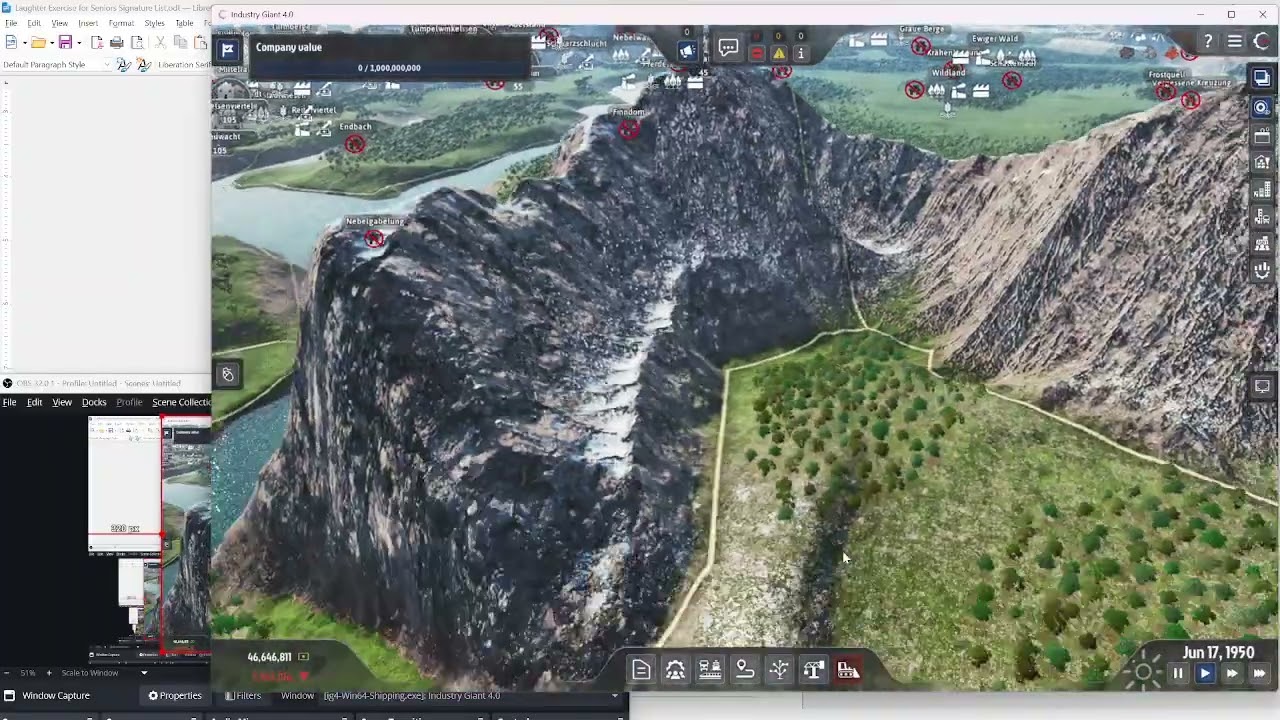The image size is (1280, 720).
Task: Open OBS source Filters button
Action: [243, 696]
